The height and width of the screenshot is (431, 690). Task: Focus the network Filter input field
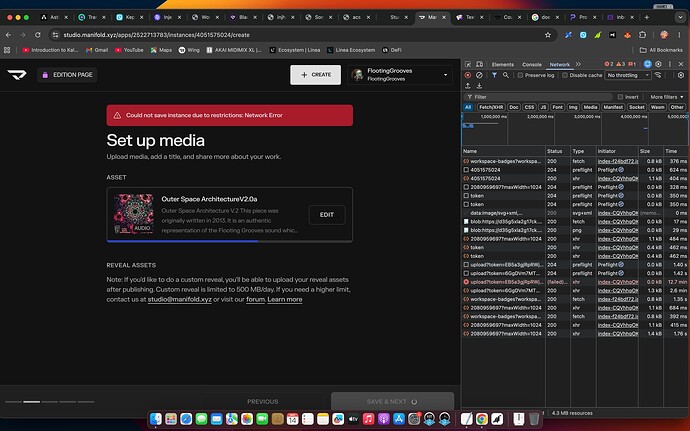click(538, 97)
